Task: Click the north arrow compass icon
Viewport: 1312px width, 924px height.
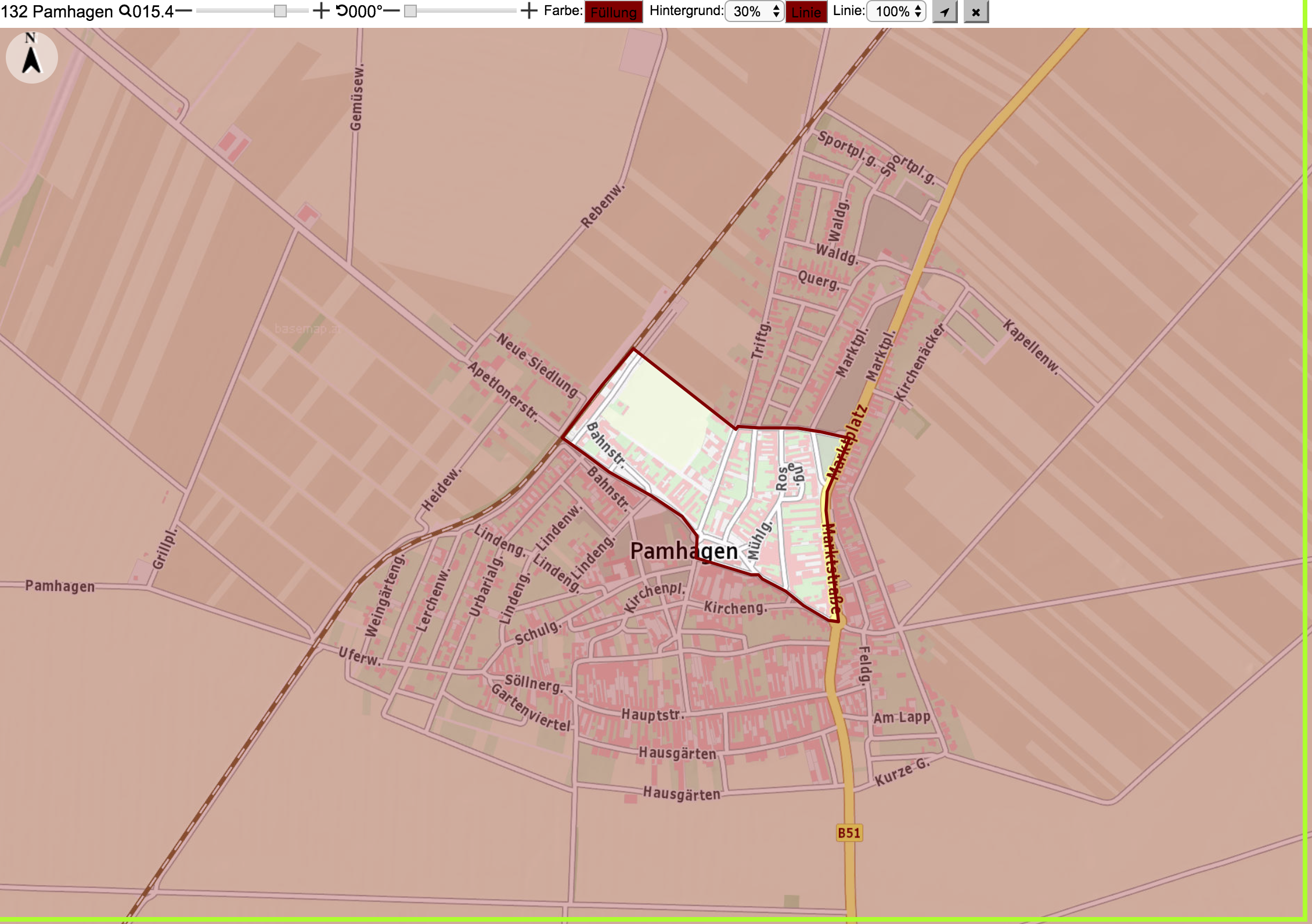Action: pos(31,57)
